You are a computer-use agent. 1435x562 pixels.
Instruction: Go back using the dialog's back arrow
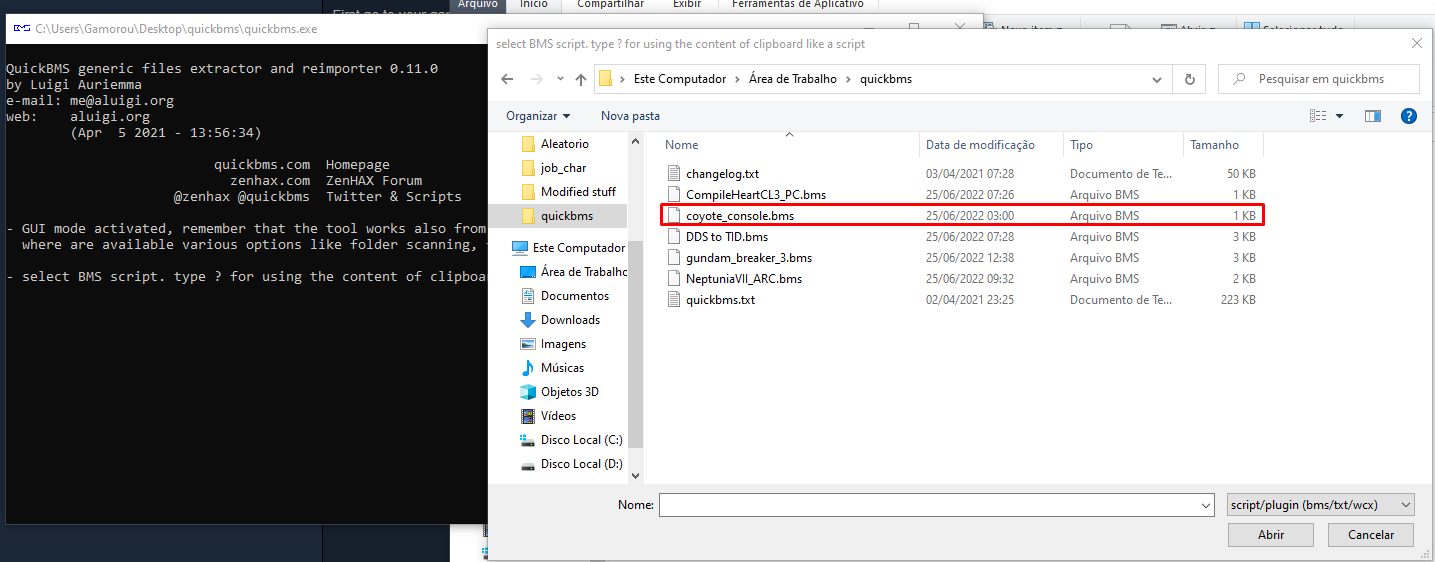pyautogui.click(x=507, y=79)
